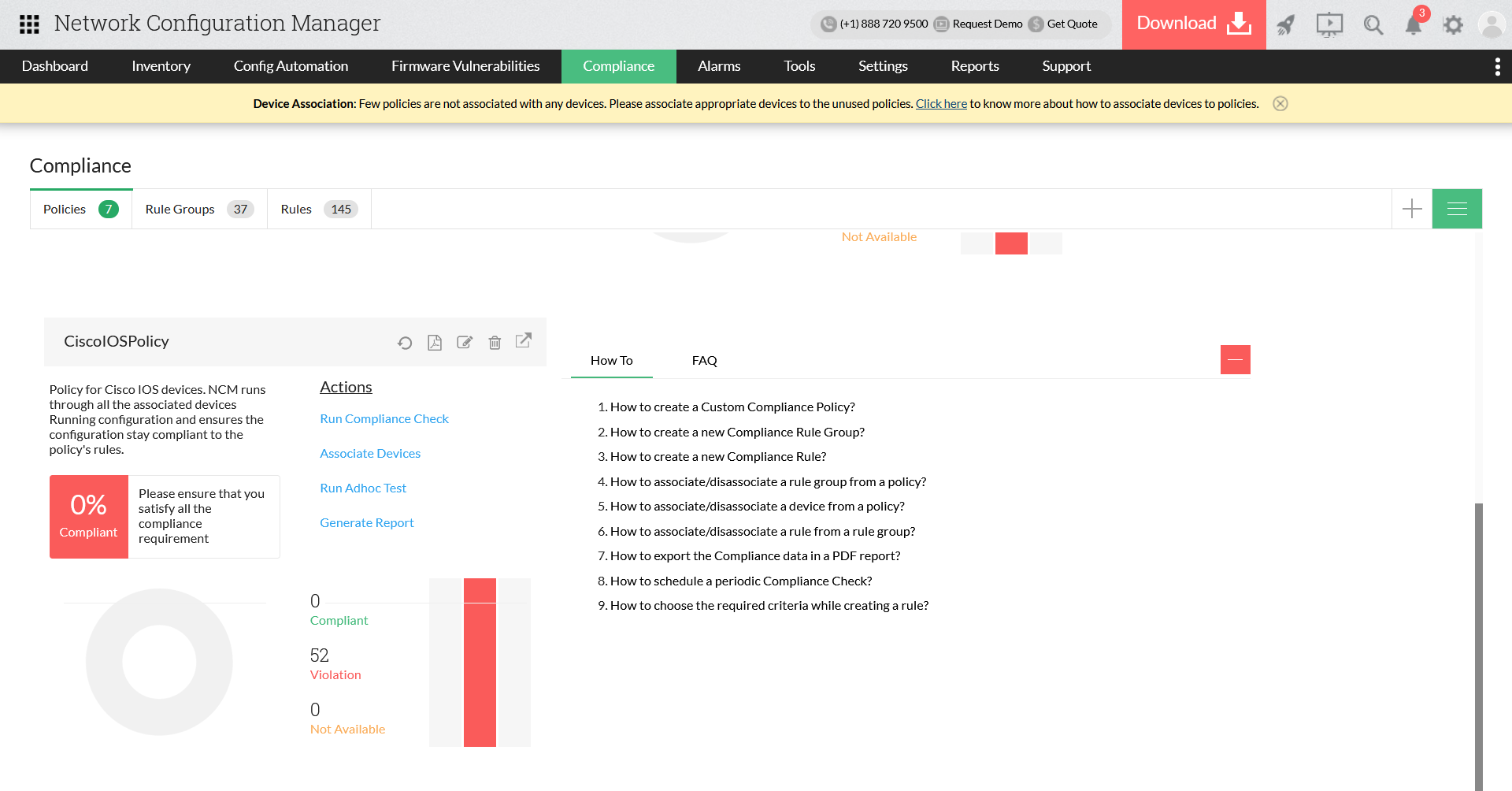Image resolution: width=1512 pixels, height=791 pixels.
Task: Open the vertical three-dot overflow menu
Action: tap(1498, 66)
